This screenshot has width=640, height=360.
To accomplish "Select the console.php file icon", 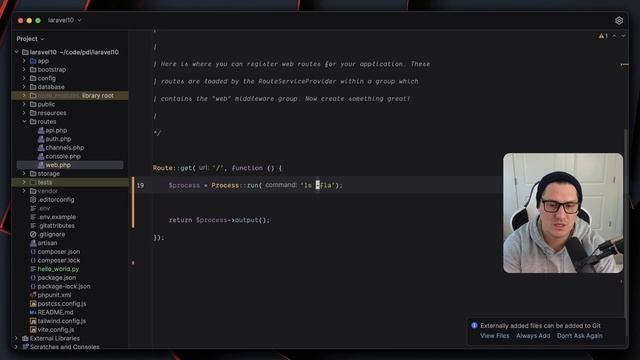I will click(41, 156).
